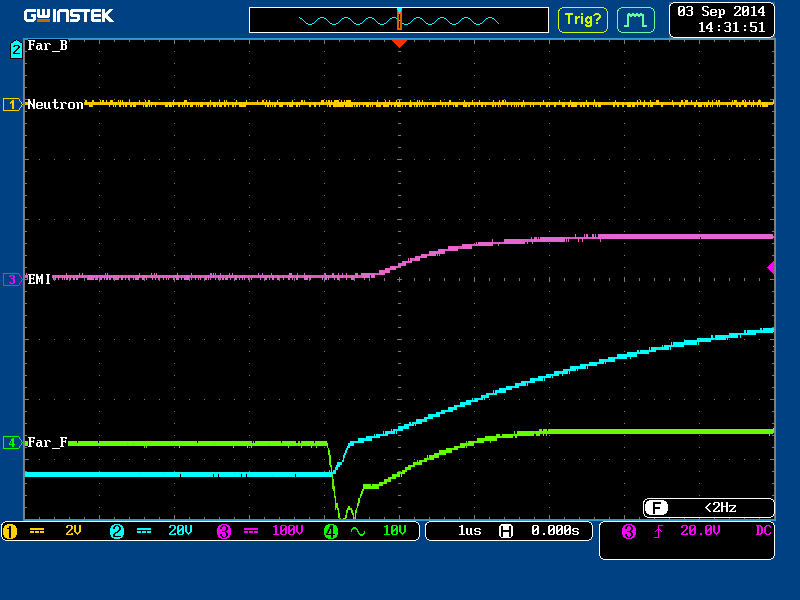The height and width of the screenshot is (600, 800).
Task: Click the orange window marker in overview bar
Action: tap(399, 21)
